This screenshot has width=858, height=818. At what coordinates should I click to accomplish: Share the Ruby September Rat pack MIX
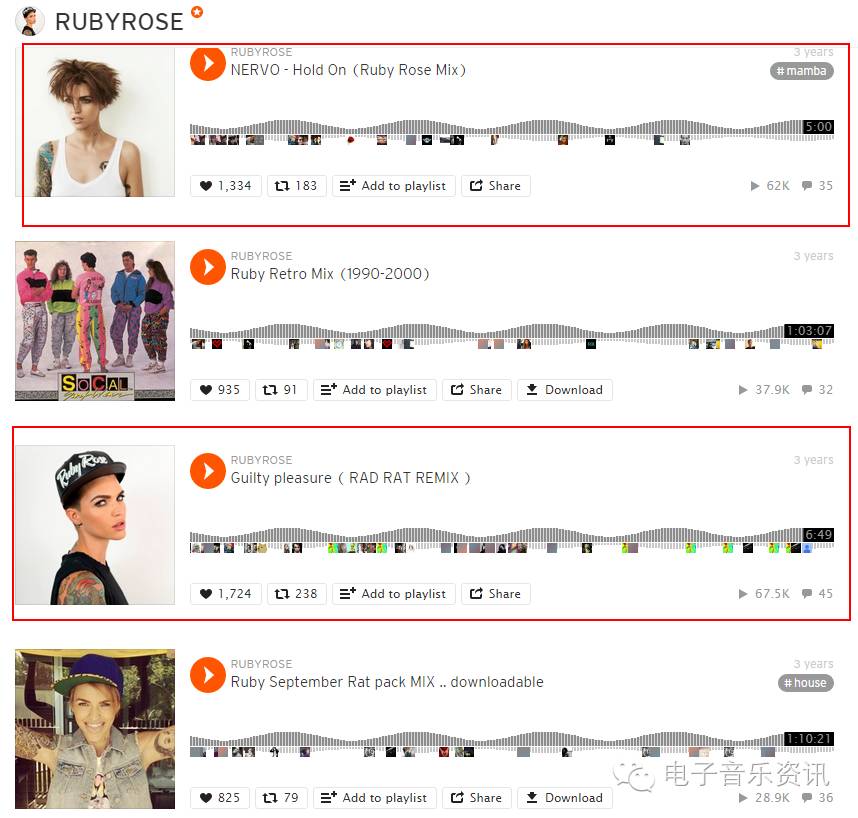click(476, 798)
